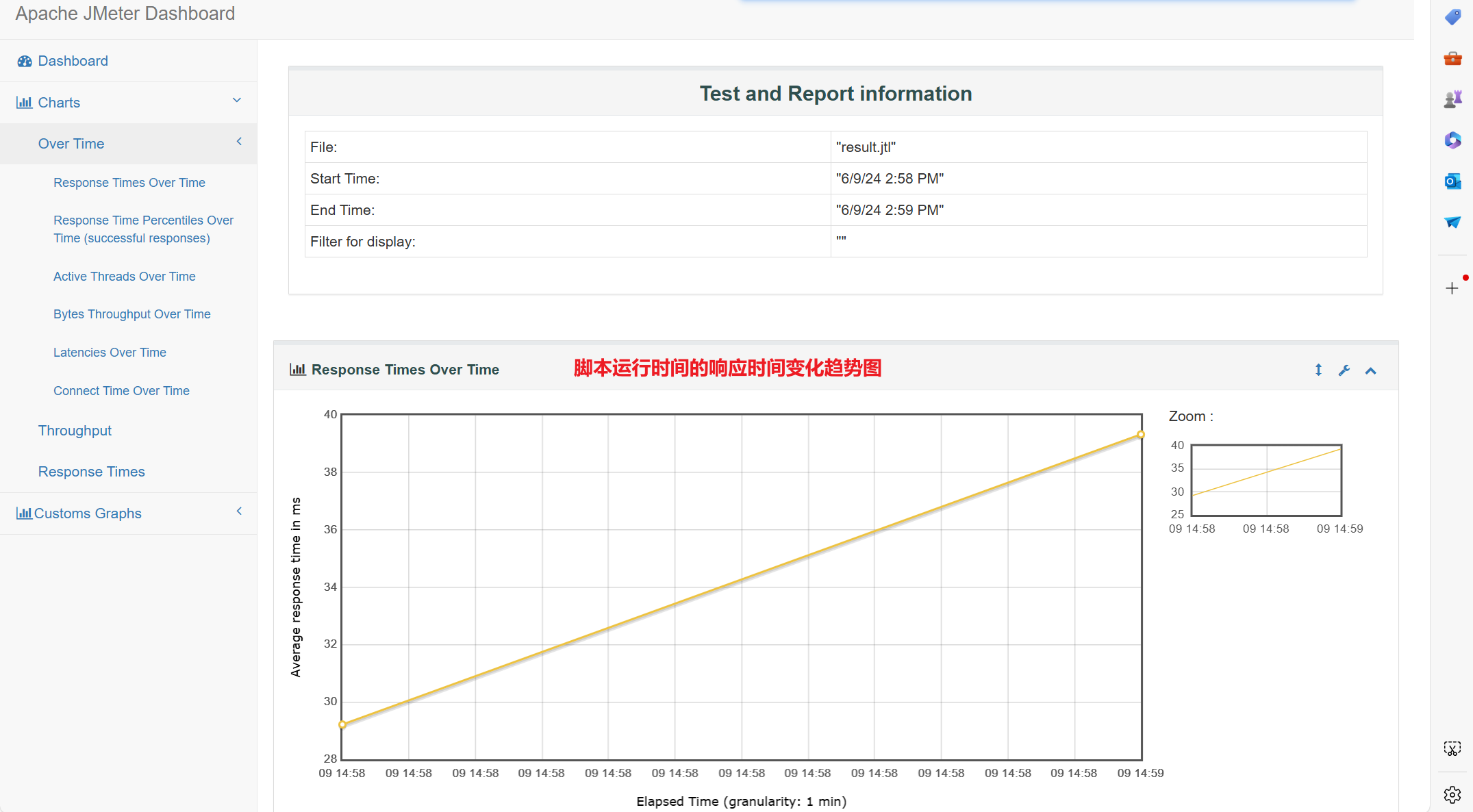Viewport: 1473px width, 812px height.
Task: Open Dashboard in the navigation
Action: coord(73,61)
